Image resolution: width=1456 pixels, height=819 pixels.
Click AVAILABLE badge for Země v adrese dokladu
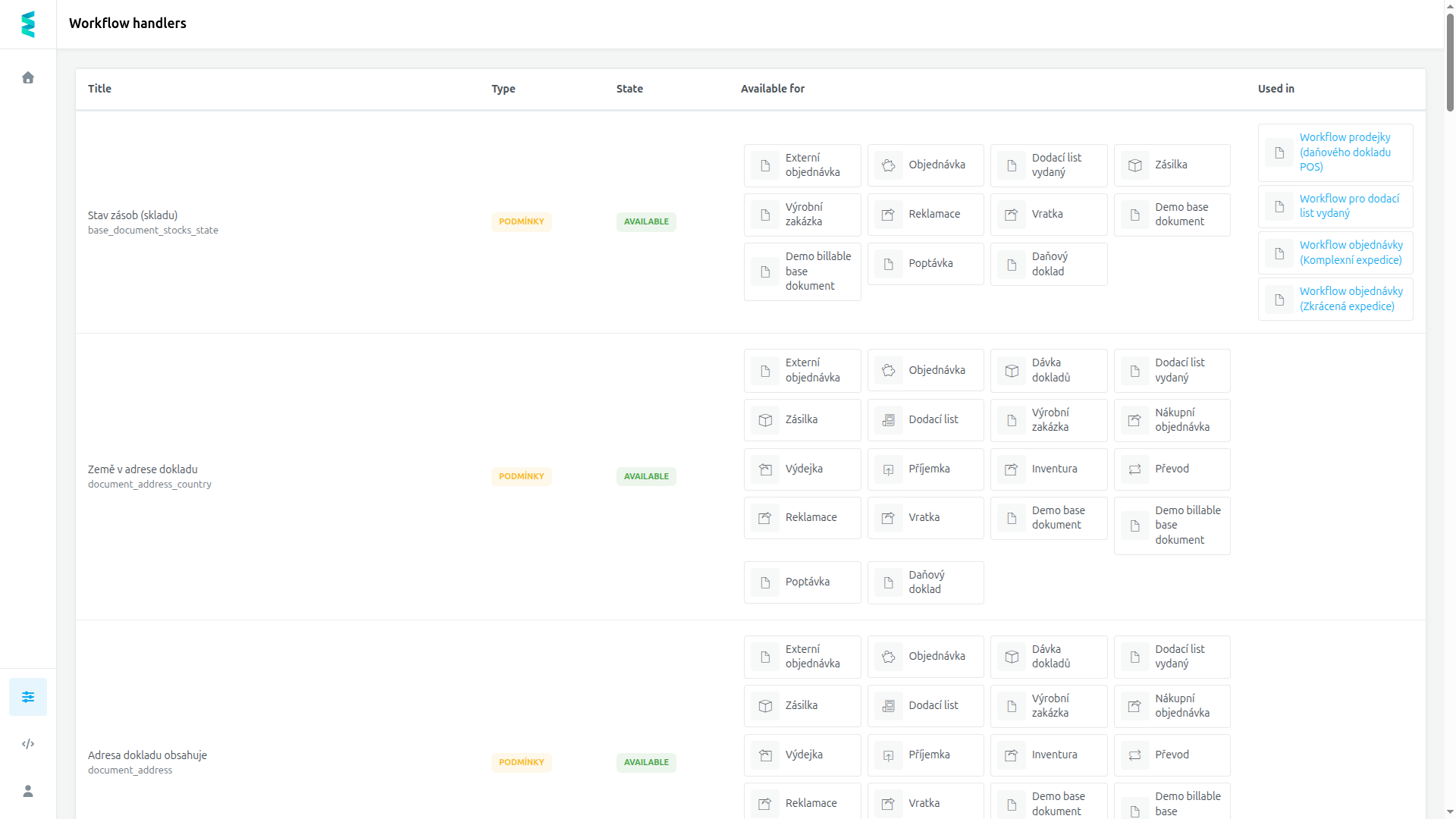click(x=646, y=477)
